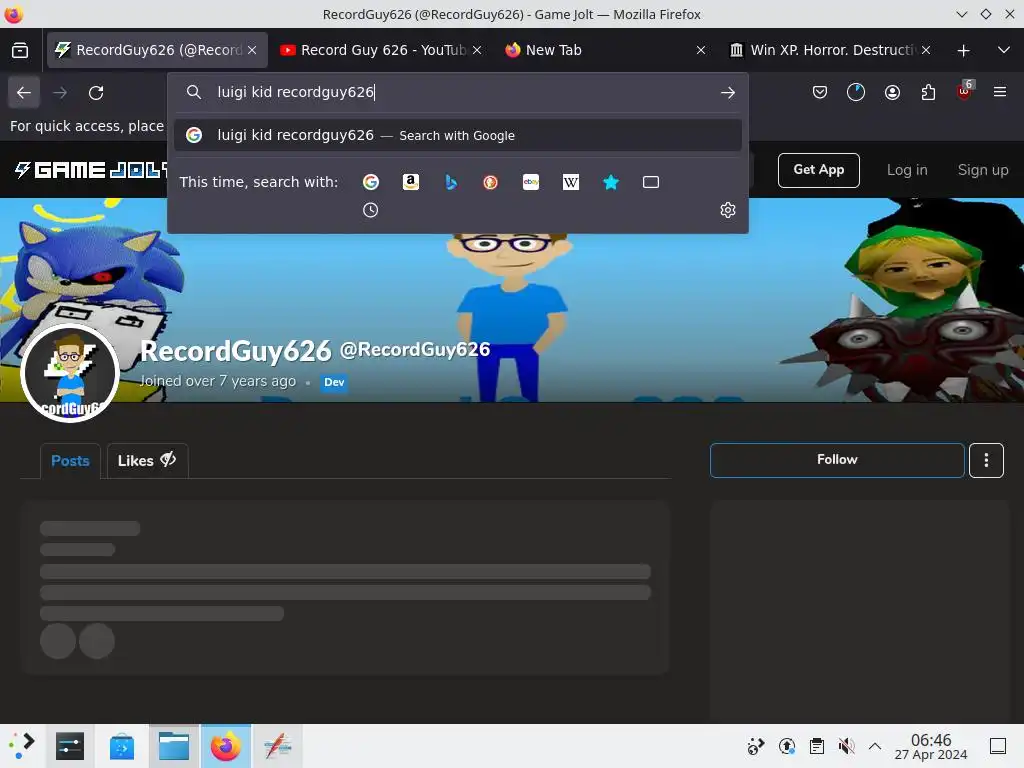Image resolution: width=1024 pixels, height=768 pixels.
Task: Select DuckDuckGo search engine shortcut icon
Action: coord(490,182)
